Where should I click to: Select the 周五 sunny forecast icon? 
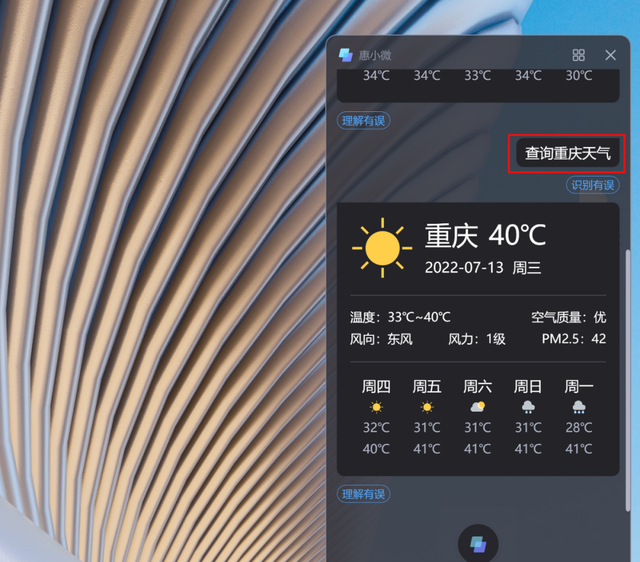pyautogui.click(x=427, y=407)
